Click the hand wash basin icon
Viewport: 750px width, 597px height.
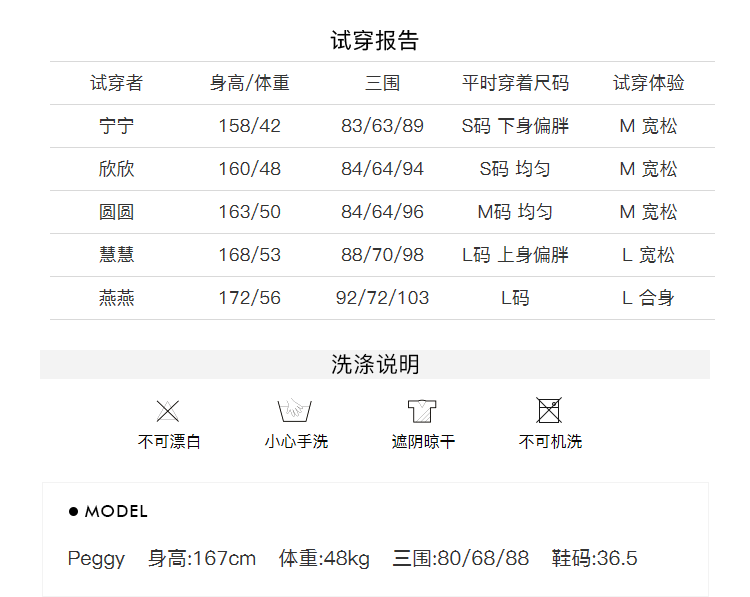coord(294,410)
